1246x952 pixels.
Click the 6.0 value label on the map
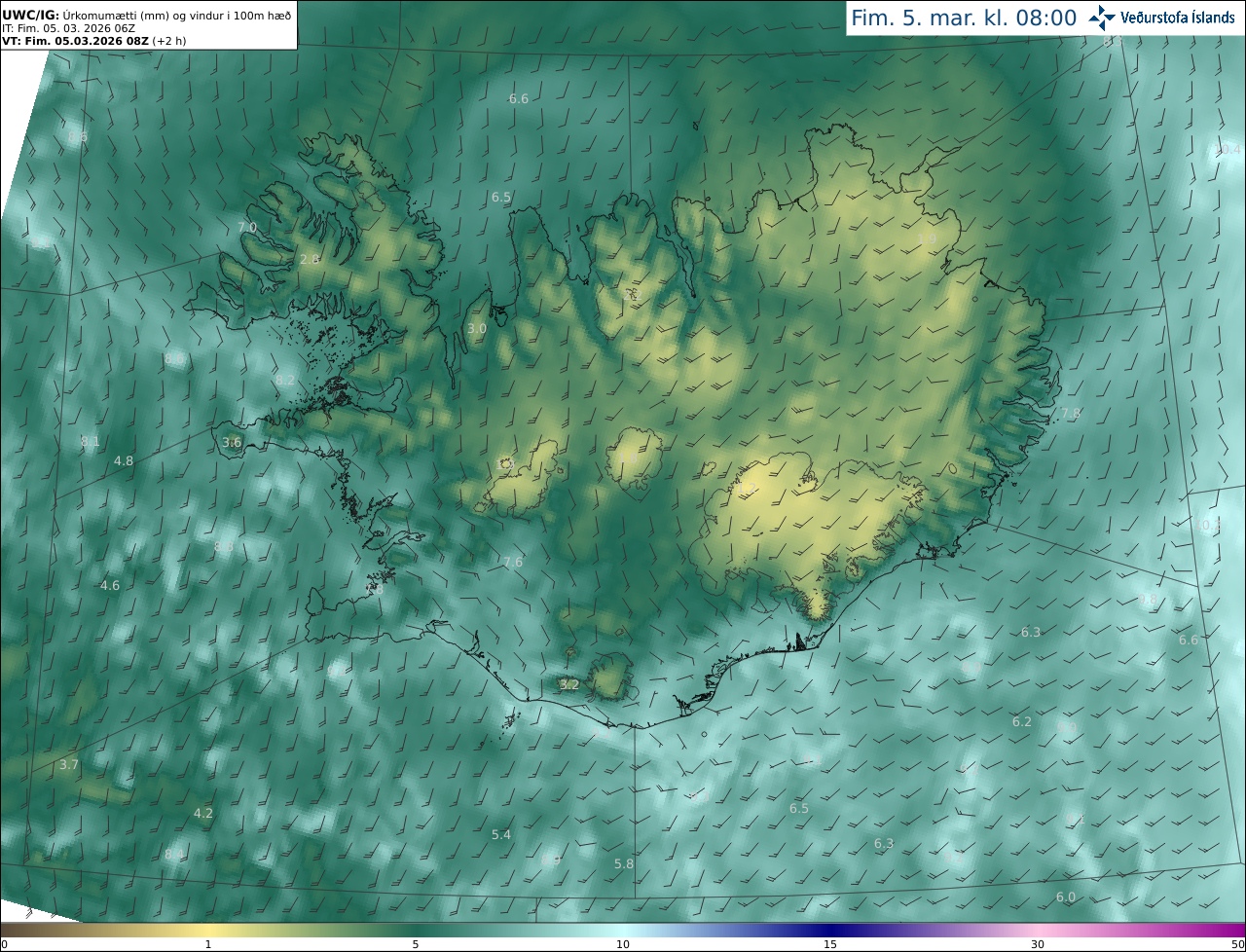point(1066,897)
